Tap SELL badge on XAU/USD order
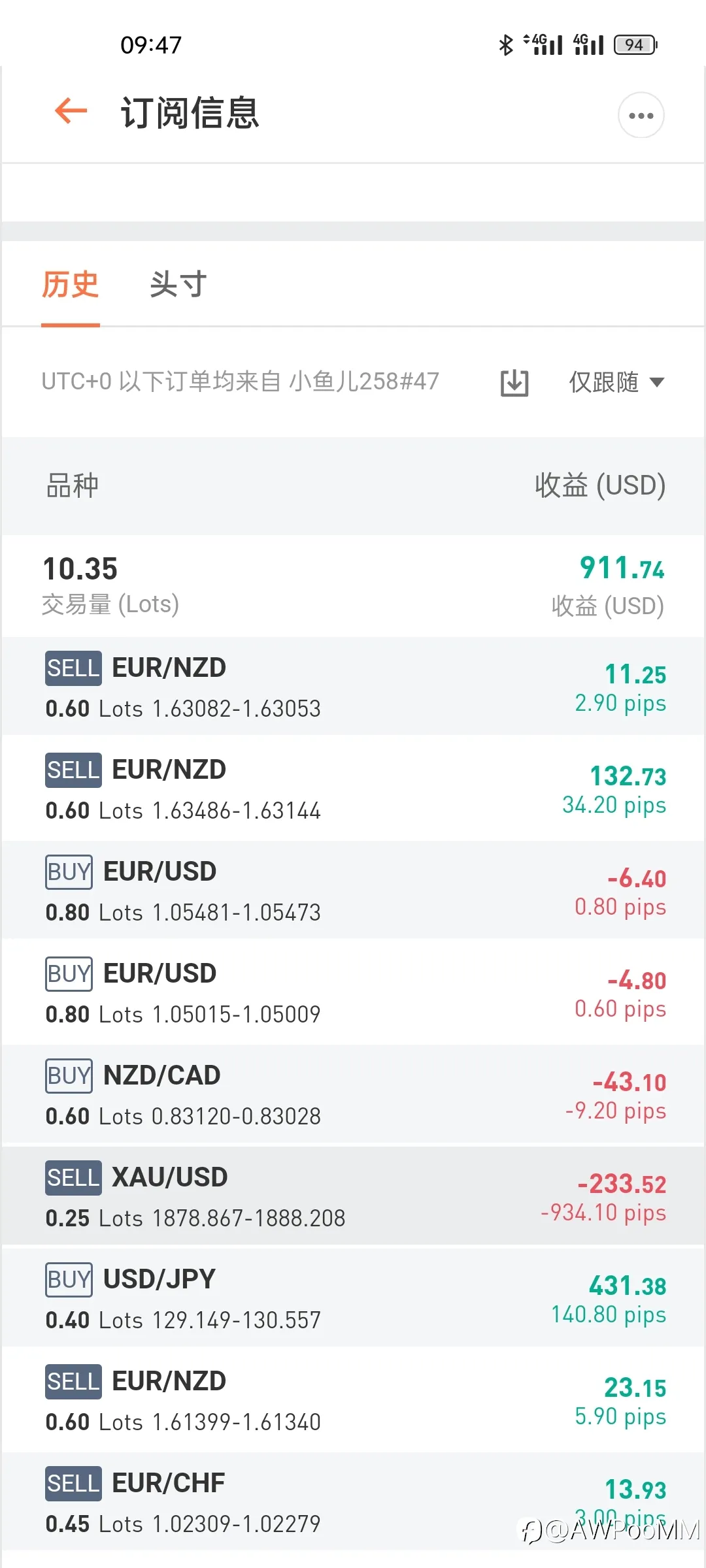Screen dimensions: 706x1568 point(73,1178)
